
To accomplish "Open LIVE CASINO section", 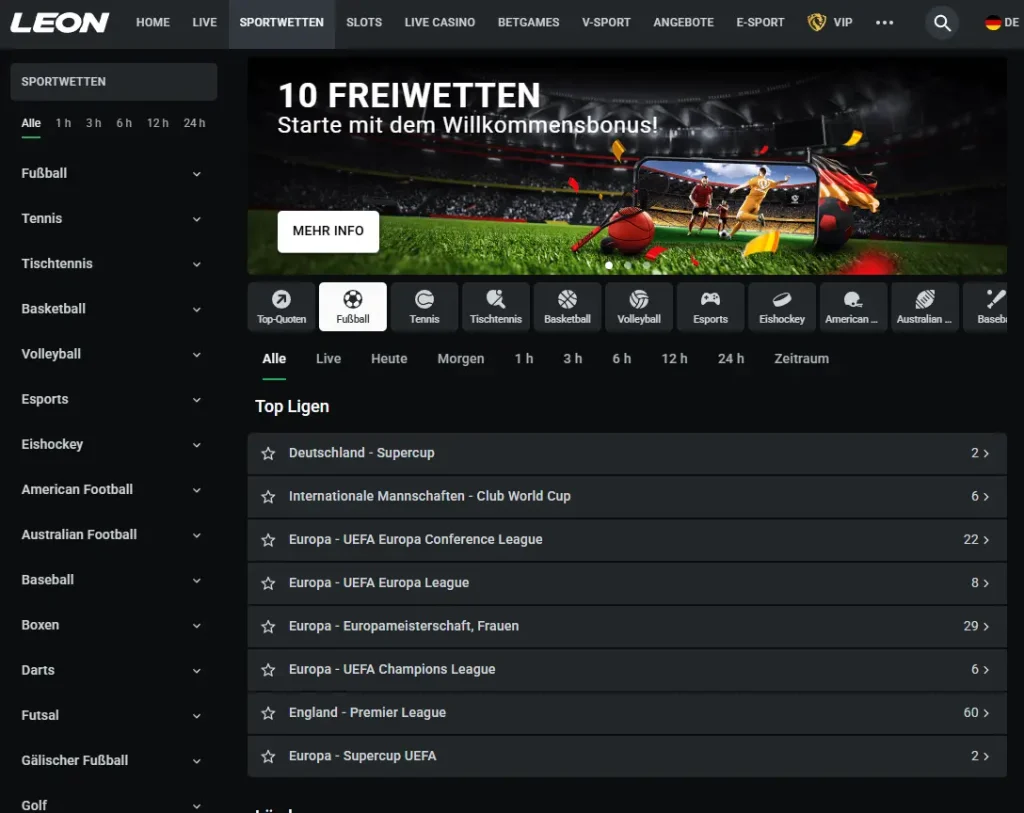I will pyautogui.click(x=440, y=23).
